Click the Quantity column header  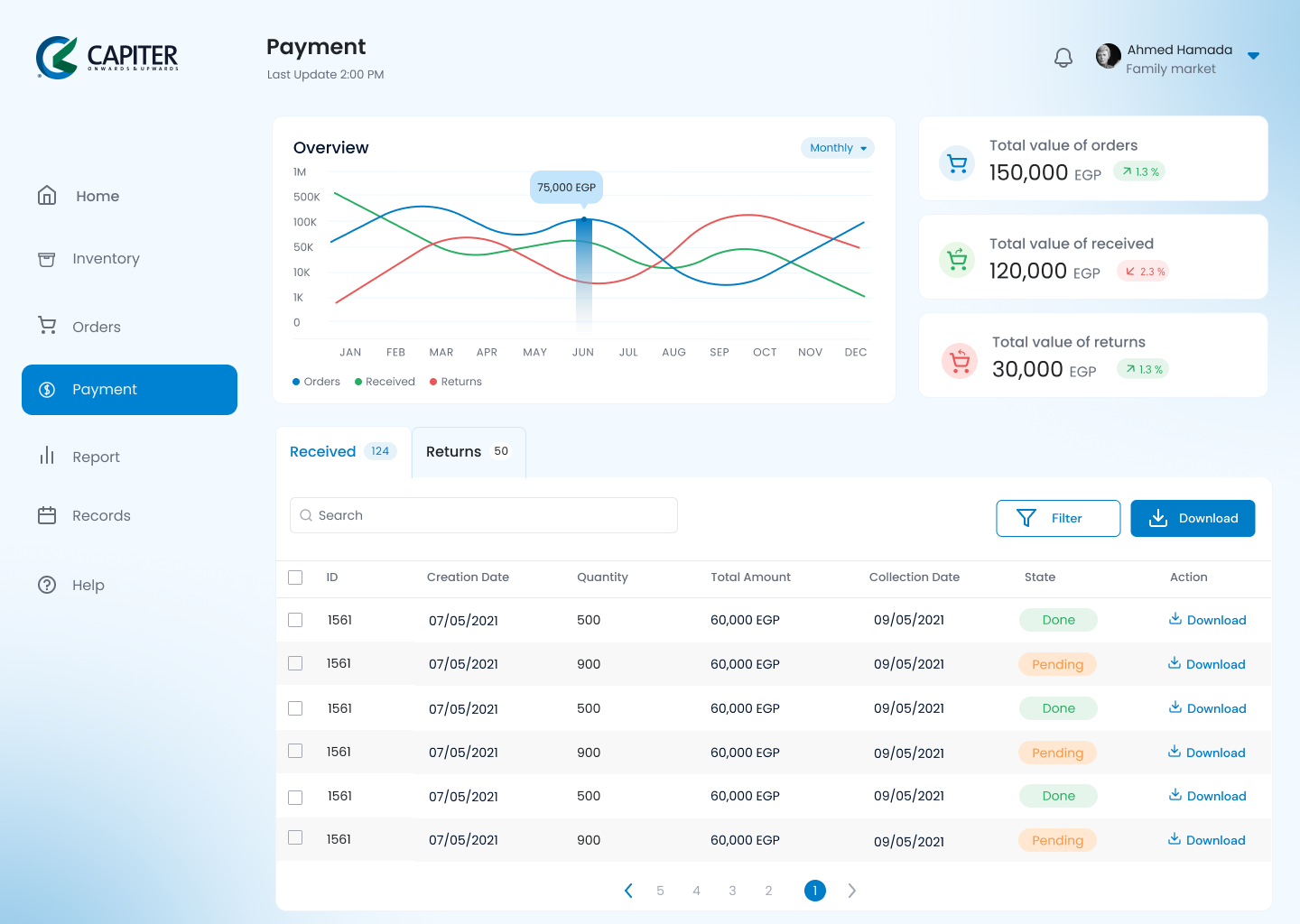tap(602, 577)
